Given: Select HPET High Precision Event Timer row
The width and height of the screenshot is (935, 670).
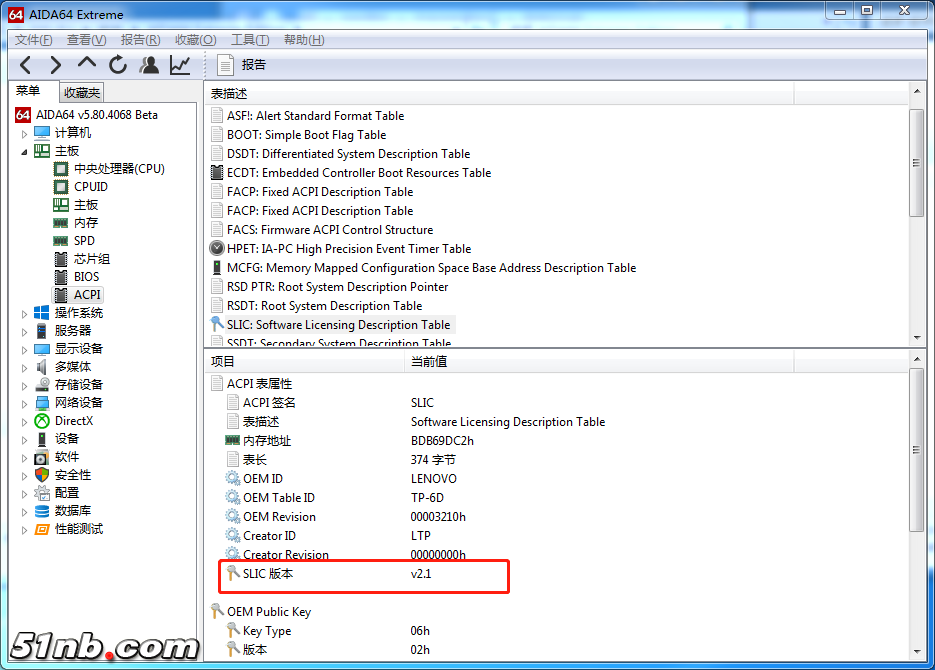Looking at the screenshot, I should click(348, 249).
